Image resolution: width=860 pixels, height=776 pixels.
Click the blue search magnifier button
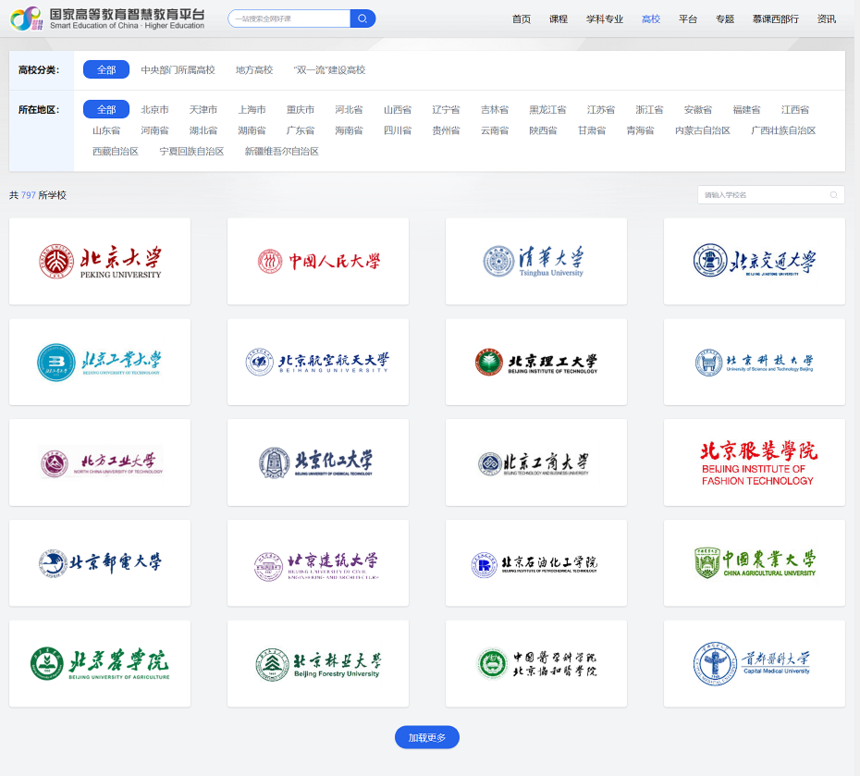point(363,18)
